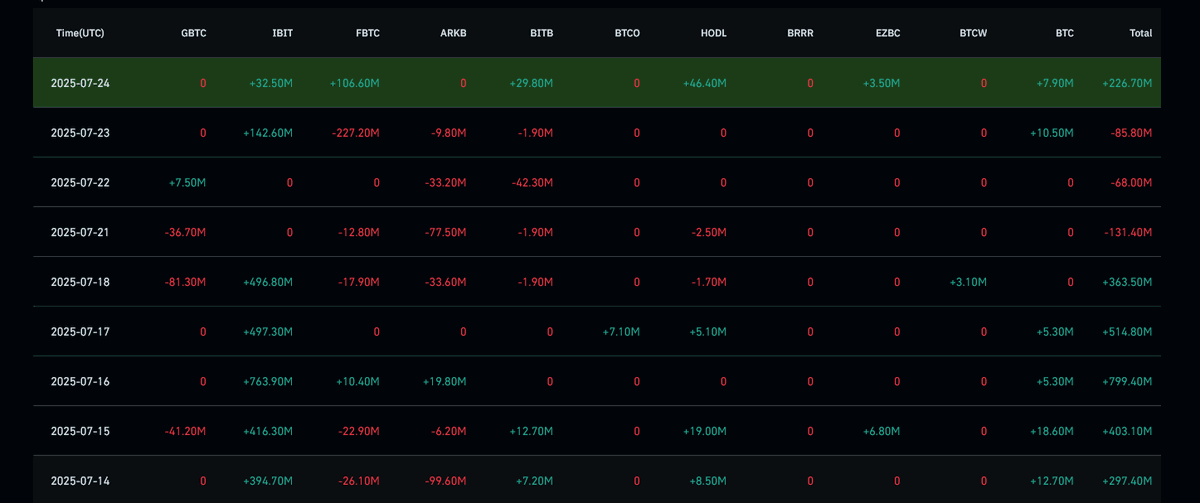Click the -68.00M total value
This screenshot has width=1200, height=503.
click(1131, 183)
